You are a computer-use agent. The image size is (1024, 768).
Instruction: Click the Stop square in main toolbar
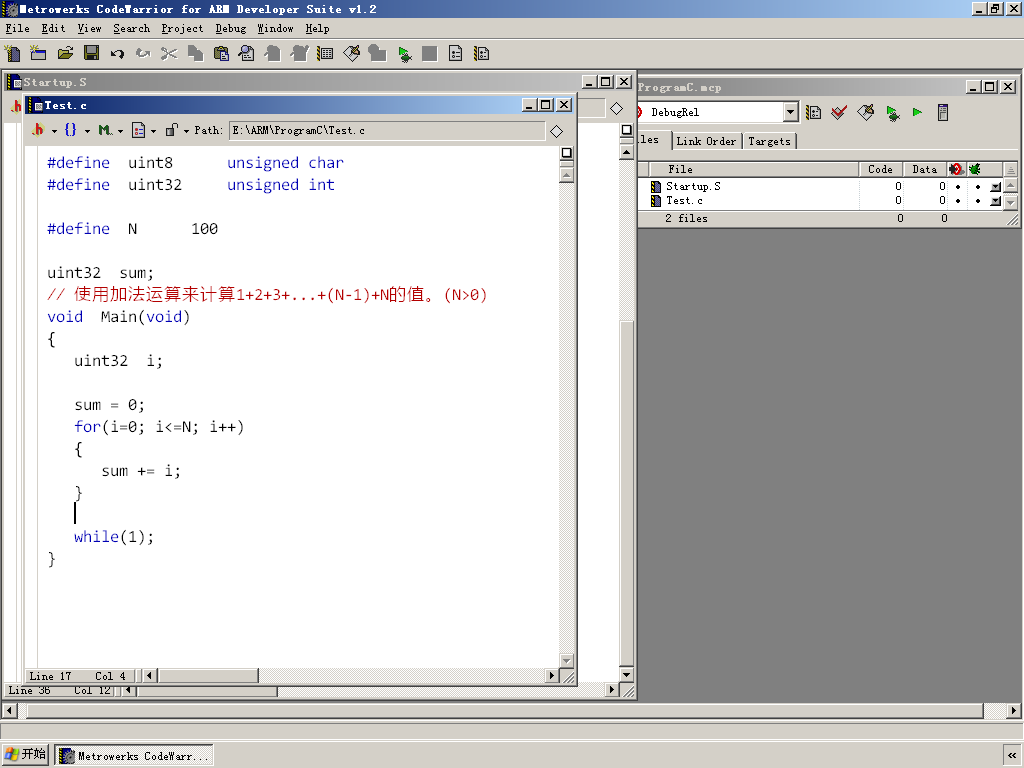pyautogui.click(x=430, y=54)
